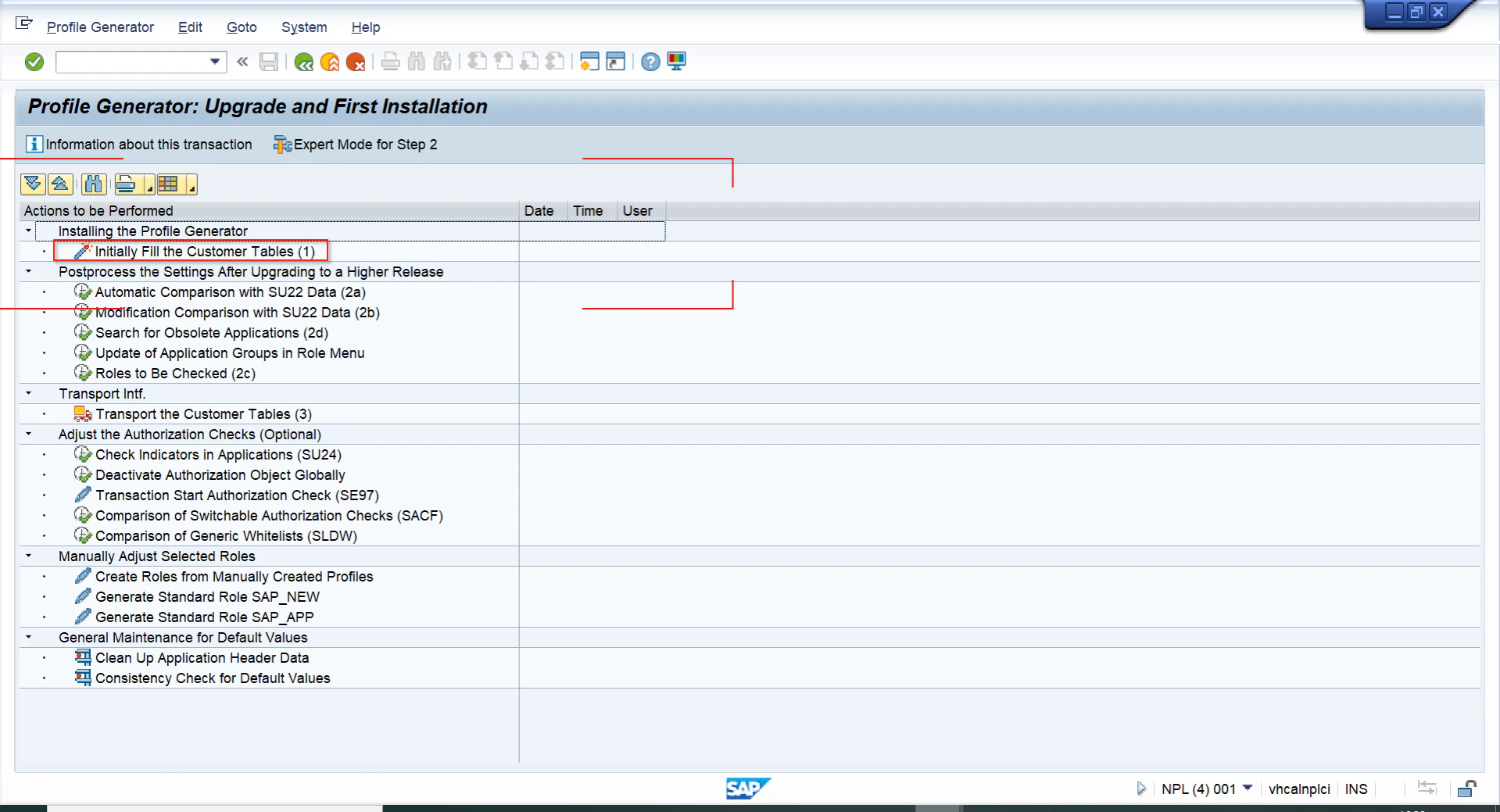
Task: Open the Help menu
Action: click(366, 27)
